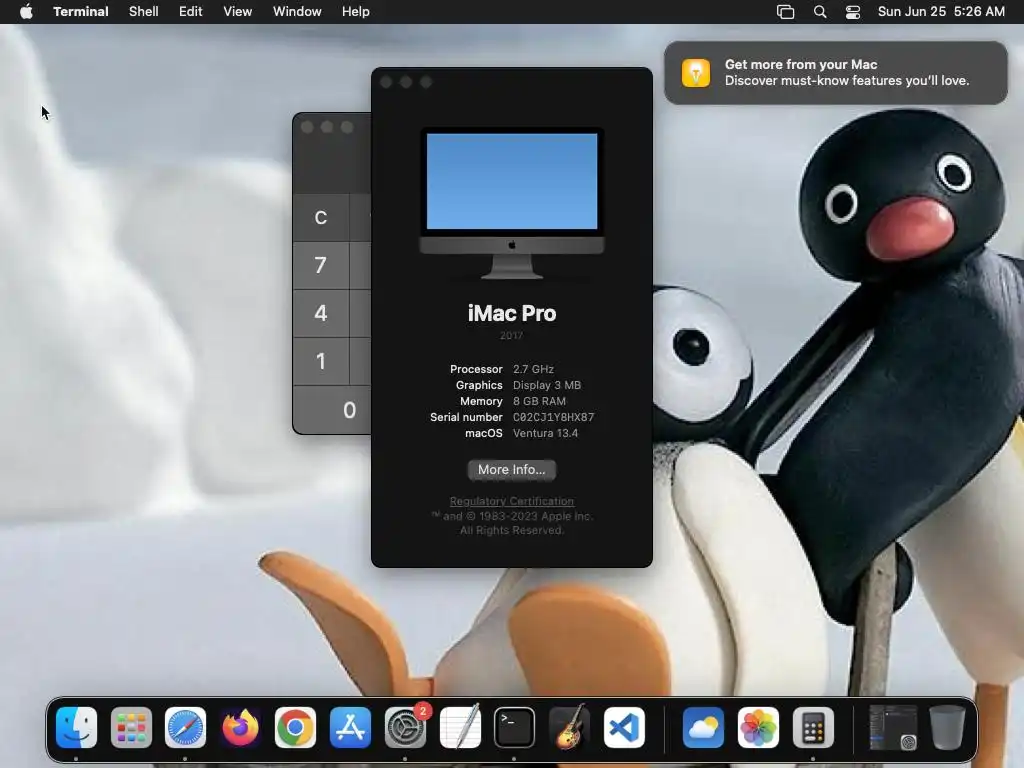This screenshot has width=1024, height=768.
Task: Open Launchpad from the Dock
Action: coord(131,727)
